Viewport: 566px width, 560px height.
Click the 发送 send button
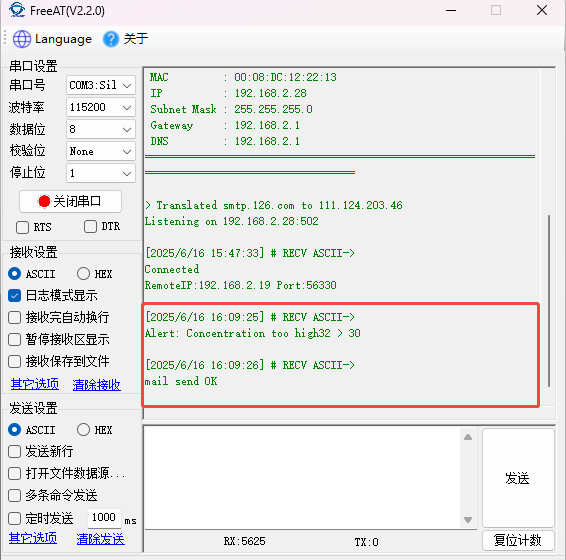pyautogui.click(x=518, y=478)
